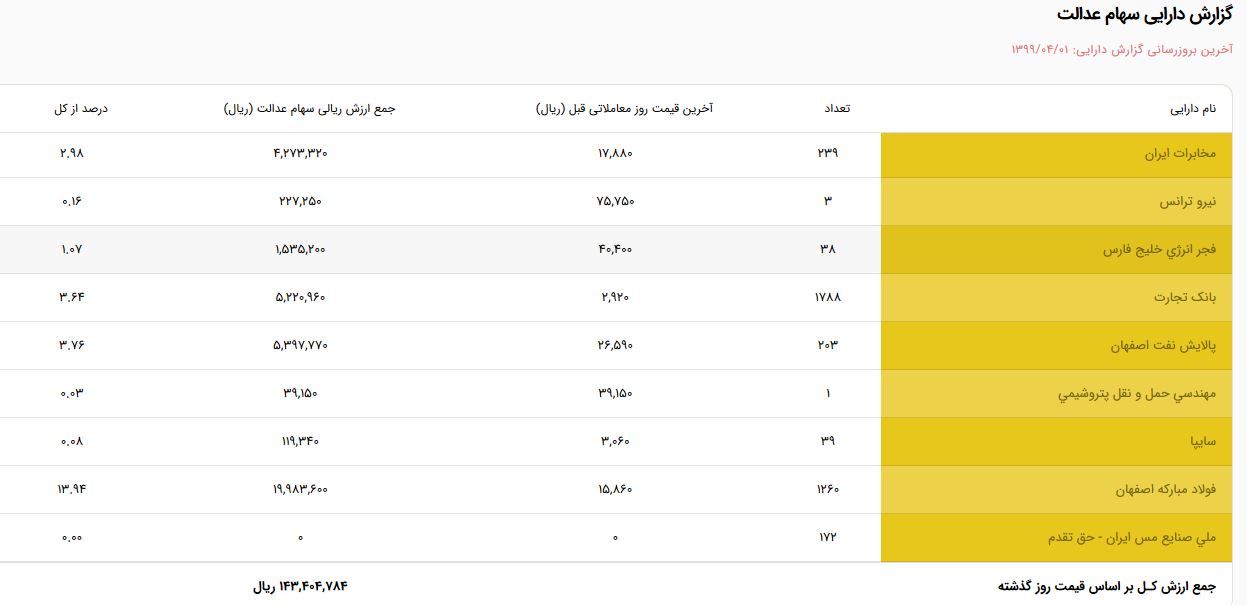Select the سایپا asset name cell
Viewport: 1247px width, 605px height.
tap(1056, 442)
